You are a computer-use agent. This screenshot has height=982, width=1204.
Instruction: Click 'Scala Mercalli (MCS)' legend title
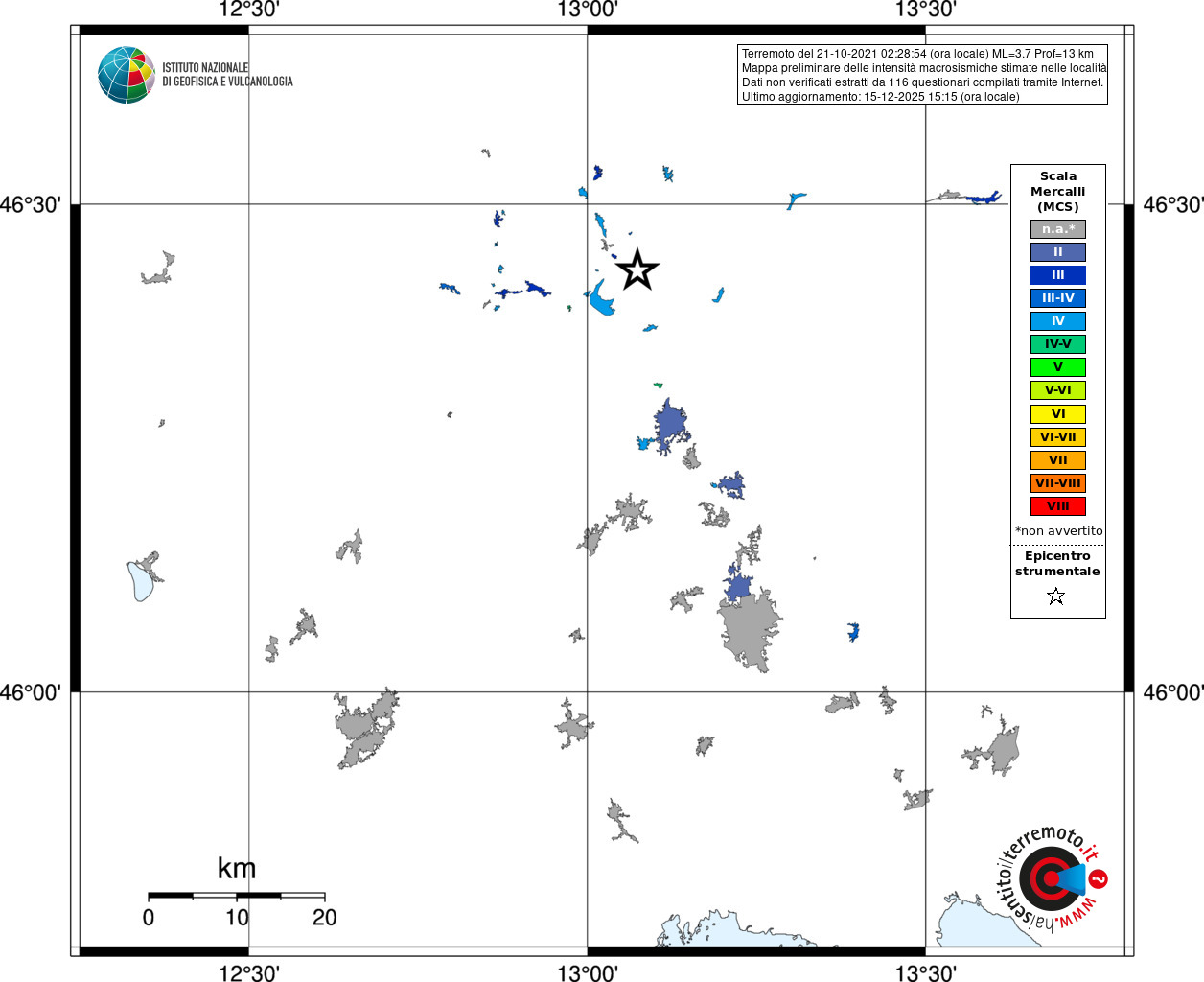(1058, 192)
